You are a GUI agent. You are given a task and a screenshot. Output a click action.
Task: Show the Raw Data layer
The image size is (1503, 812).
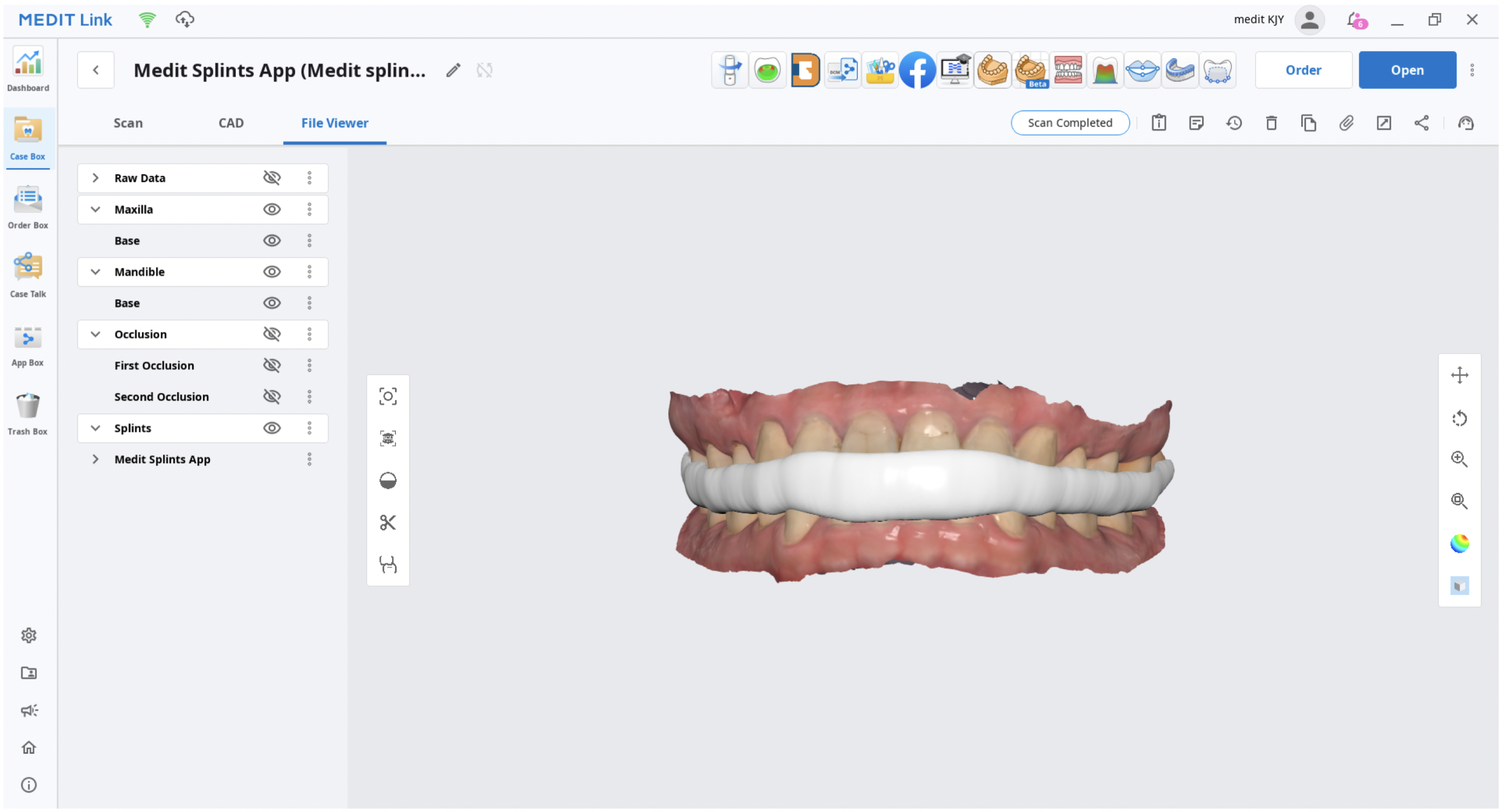(x=272, y=178)
